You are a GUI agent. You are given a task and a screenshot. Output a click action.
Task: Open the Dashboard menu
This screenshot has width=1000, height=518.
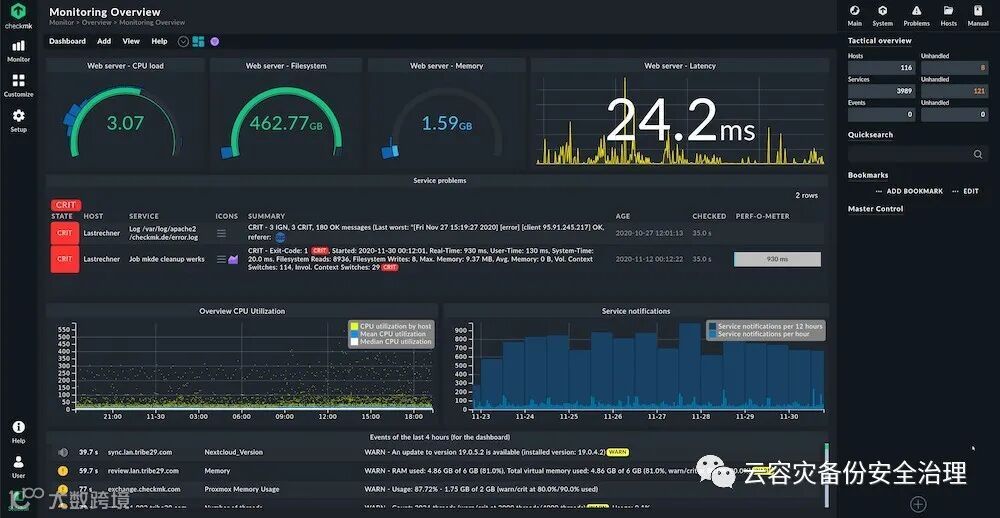point(67,41)
